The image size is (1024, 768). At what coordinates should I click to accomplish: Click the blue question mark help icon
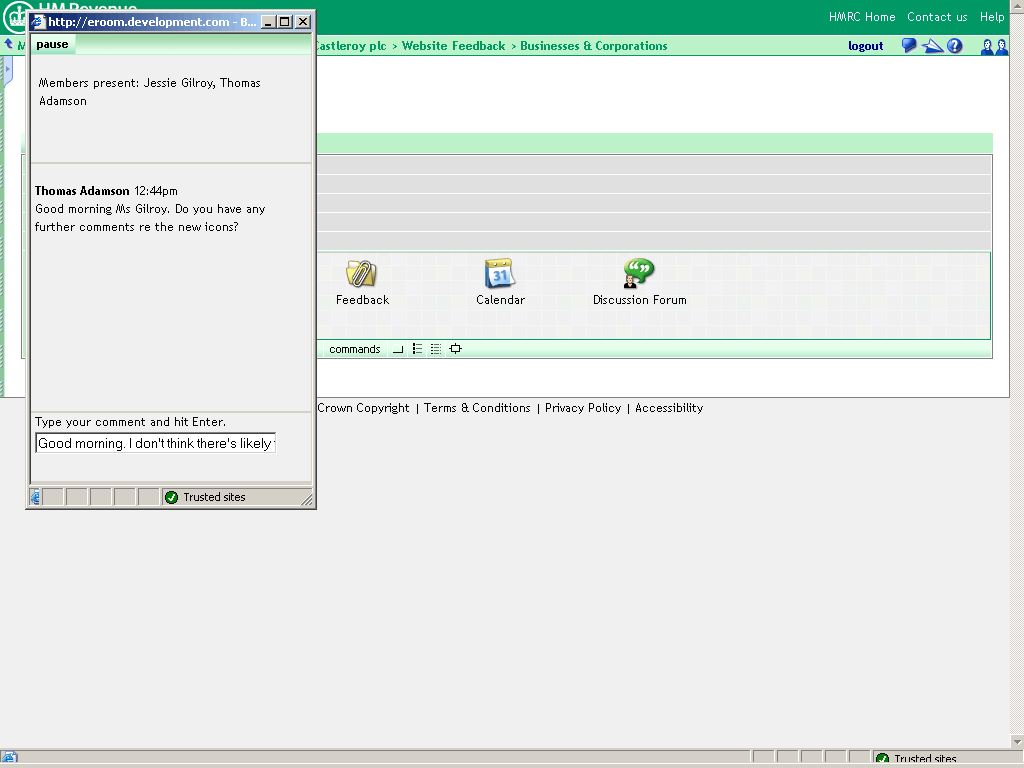(x=955, y=46)
